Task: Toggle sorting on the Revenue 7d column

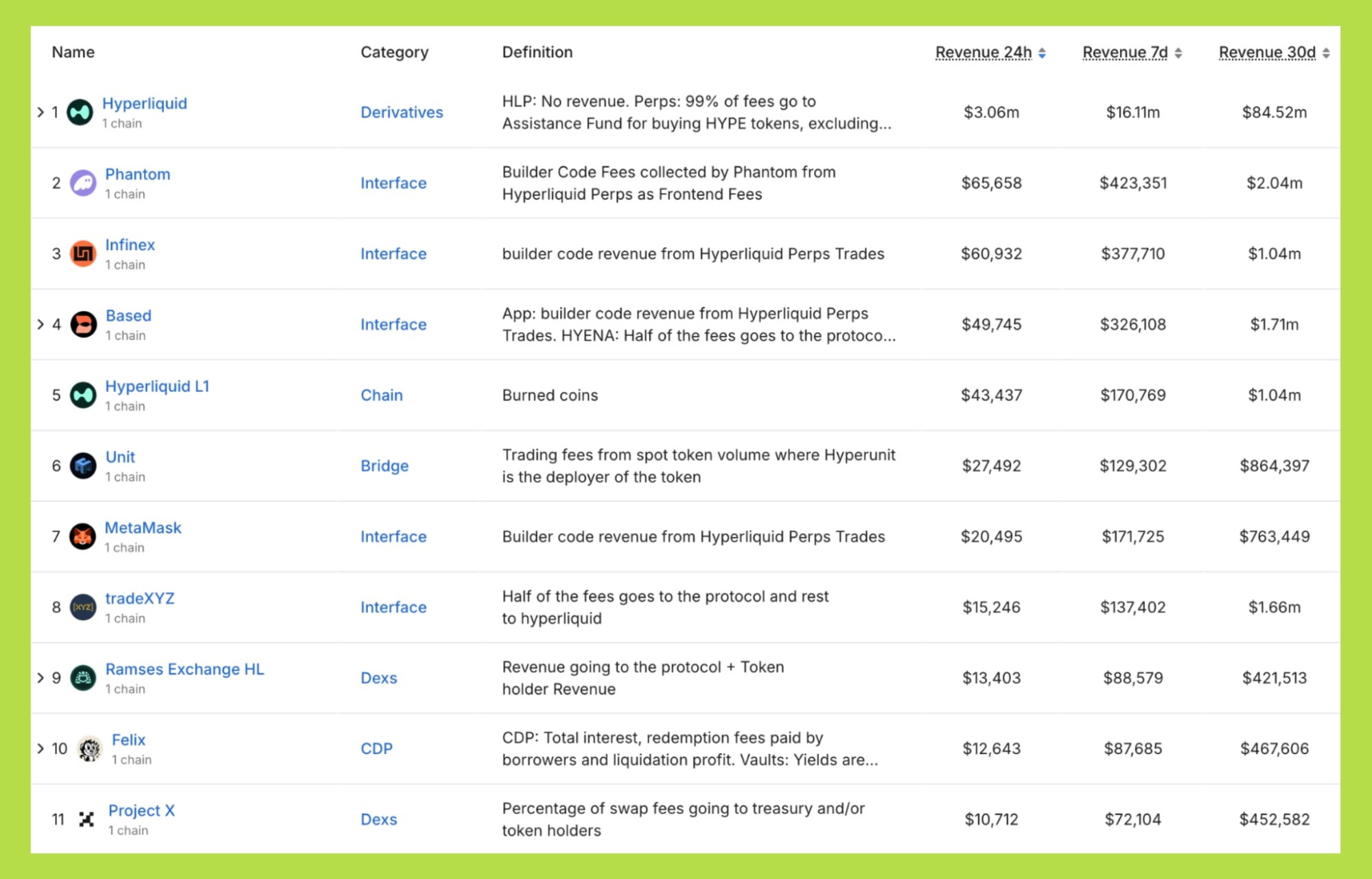Action: click(1131, 52)
